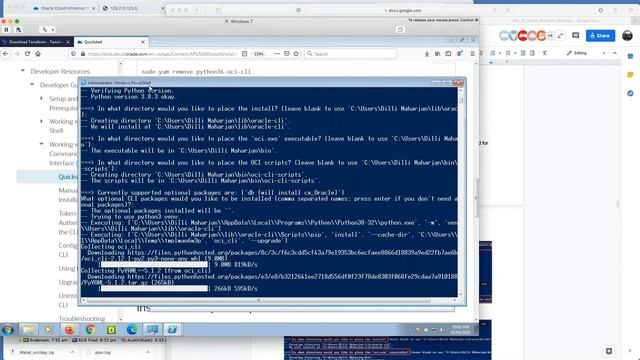Open the green D app on taskbar

111,329
